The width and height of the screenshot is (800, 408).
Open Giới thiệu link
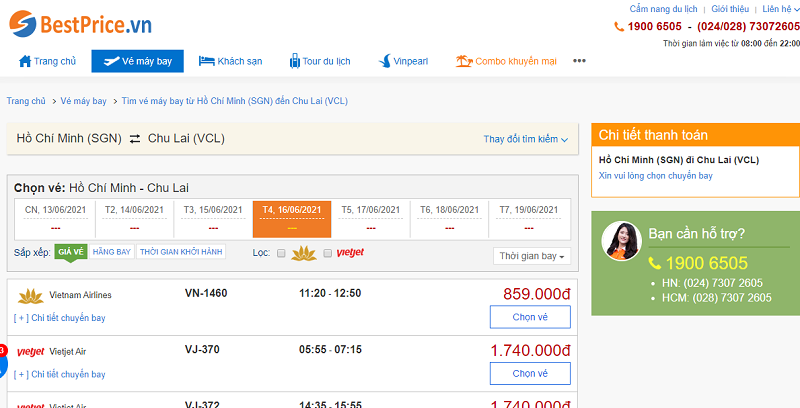pos(730,9)
